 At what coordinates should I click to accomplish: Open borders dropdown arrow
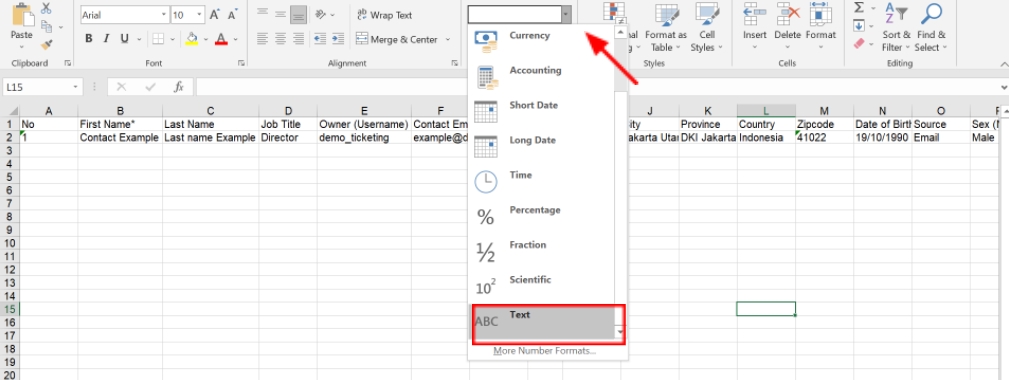click(172, 39)
